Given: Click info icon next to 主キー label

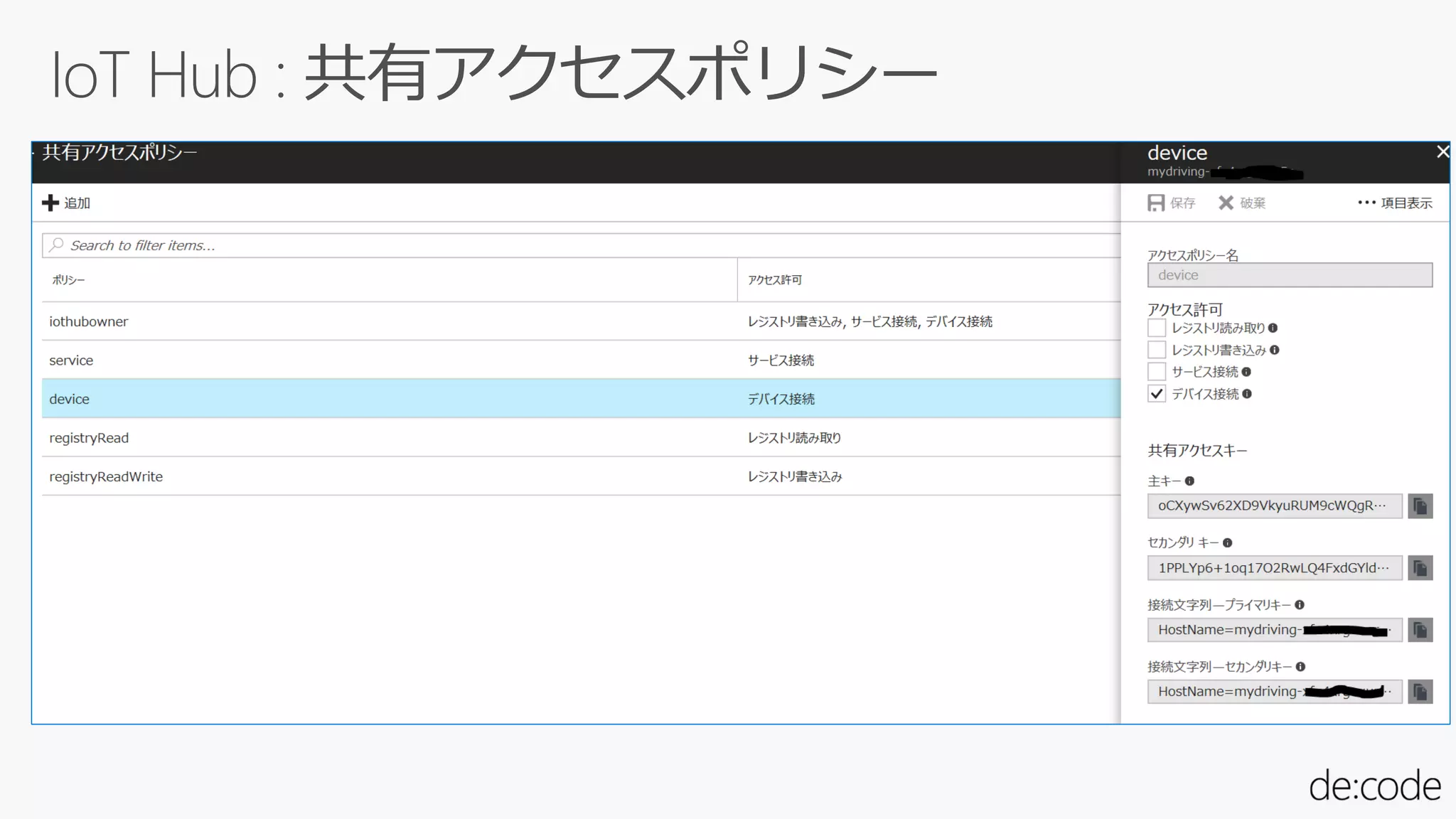Looking at the screenshot, I should pos(1189,481).
